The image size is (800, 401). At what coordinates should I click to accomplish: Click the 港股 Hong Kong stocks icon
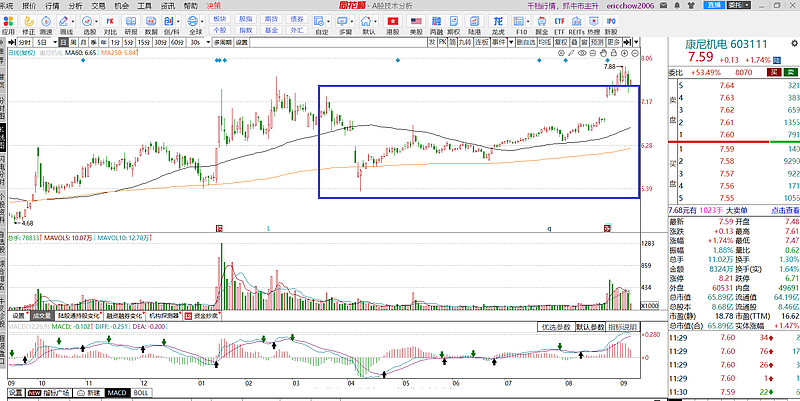tap(392, 25)
